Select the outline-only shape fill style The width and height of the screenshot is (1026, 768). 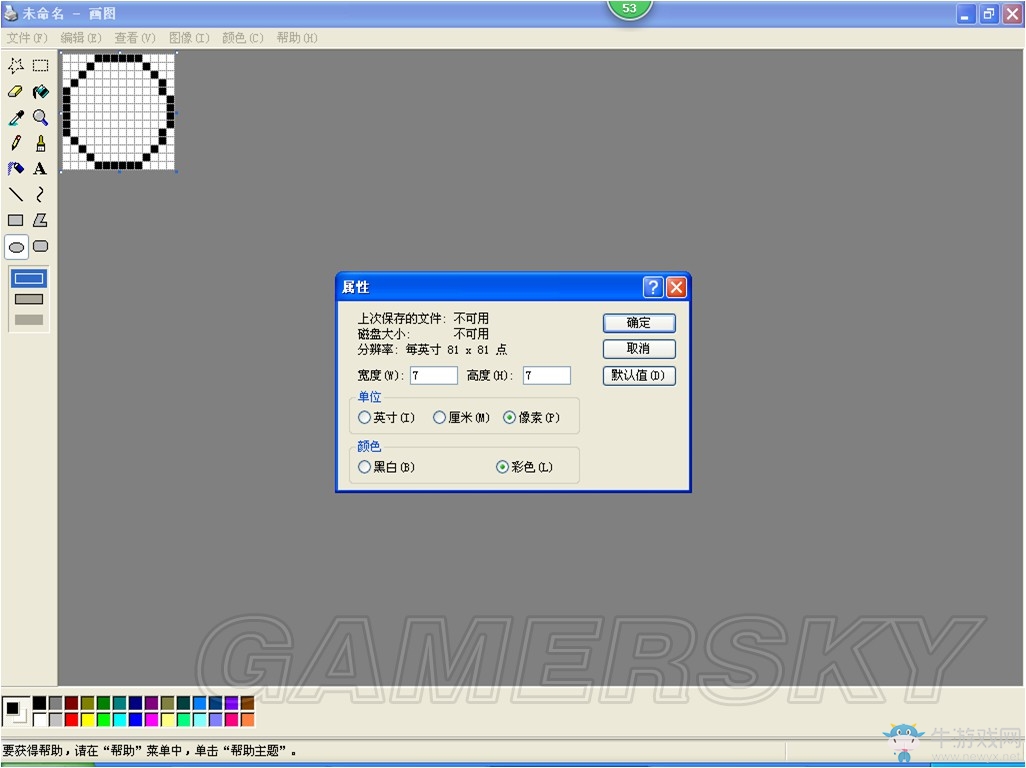coord(29,278)
